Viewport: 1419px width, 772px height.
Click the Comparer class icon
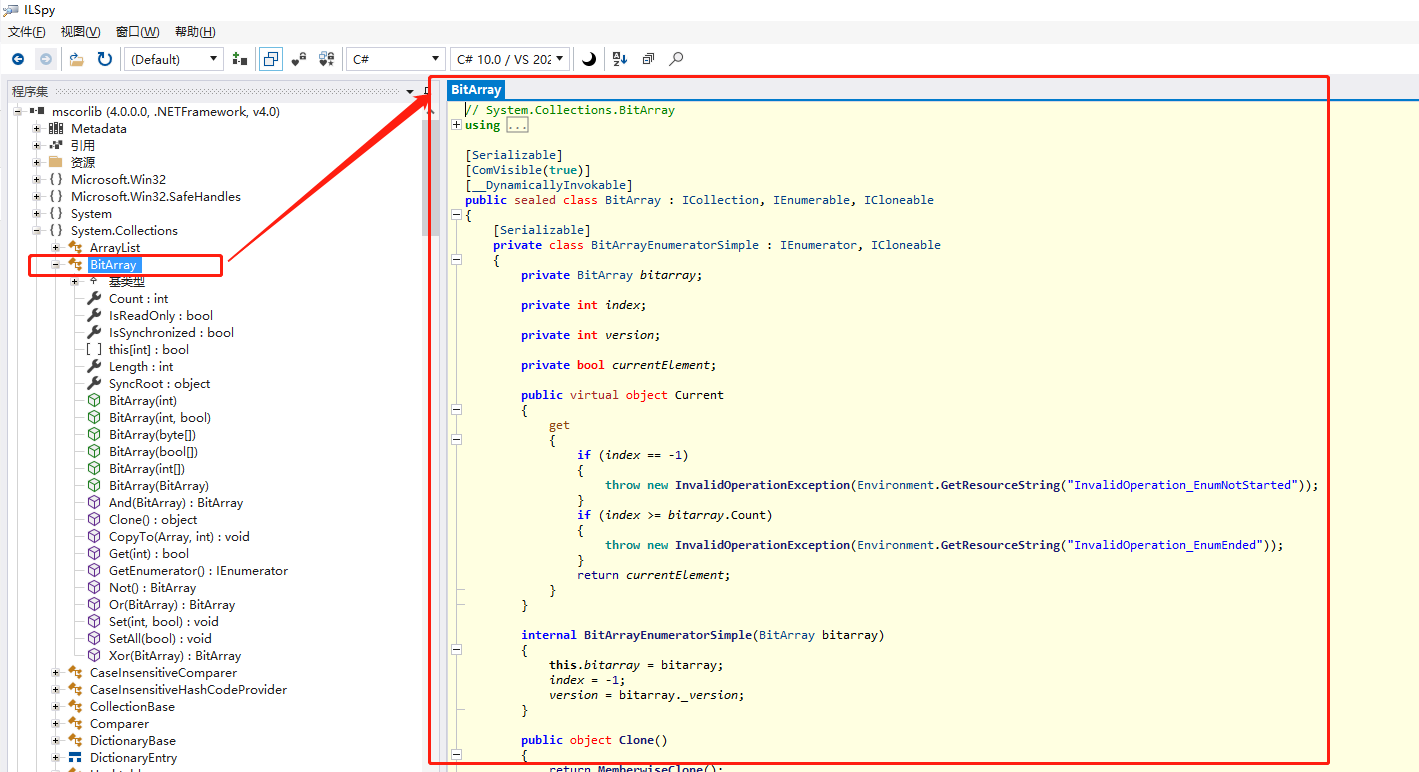[x=75, y=723]
